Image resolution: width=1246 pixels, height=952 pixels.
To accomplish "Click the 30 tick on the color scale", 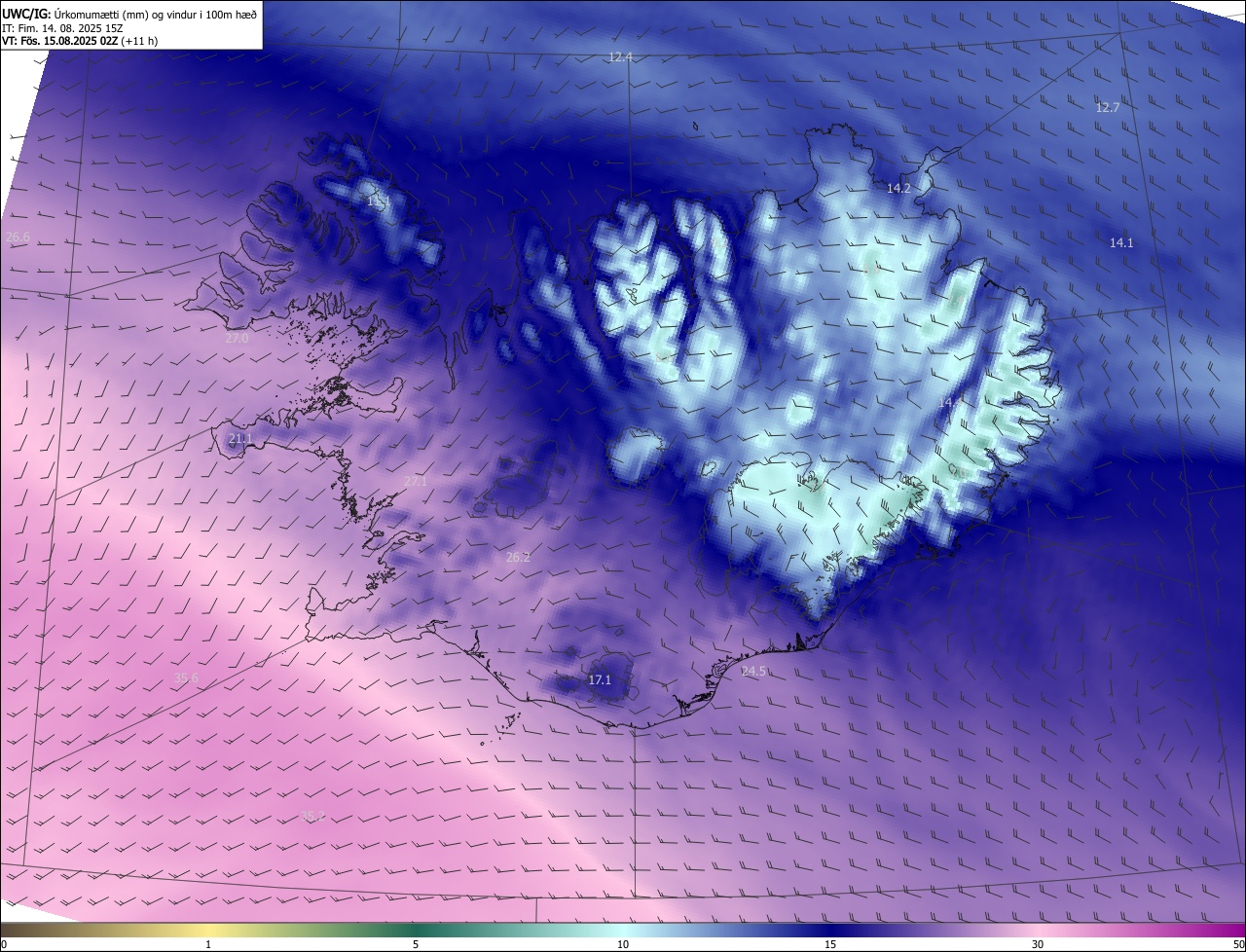I will pyautogui.click(x=1038, y=944).
